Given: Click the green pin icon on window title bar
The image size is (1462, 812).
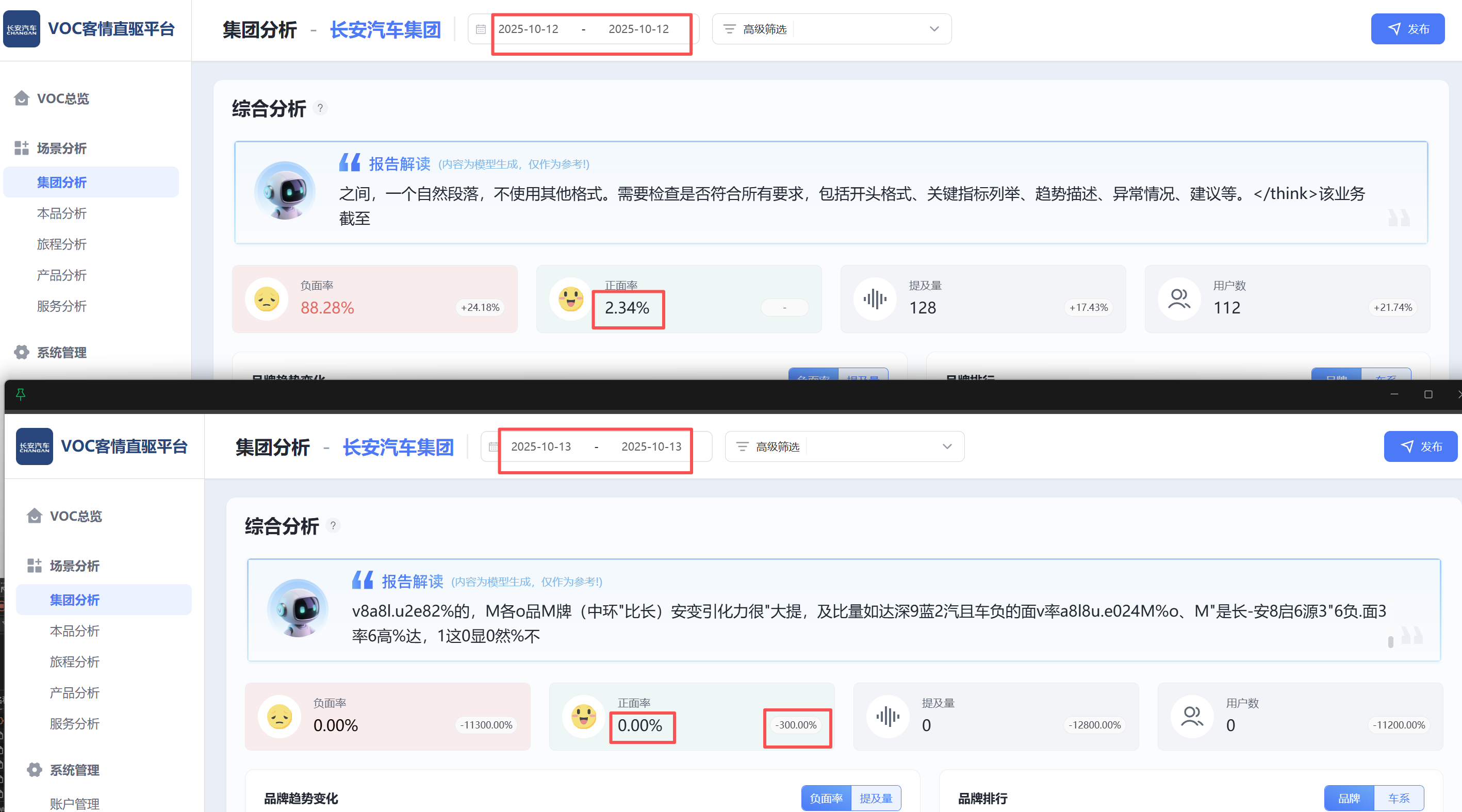Looking at the screenshot, I should tap(21, 394).
